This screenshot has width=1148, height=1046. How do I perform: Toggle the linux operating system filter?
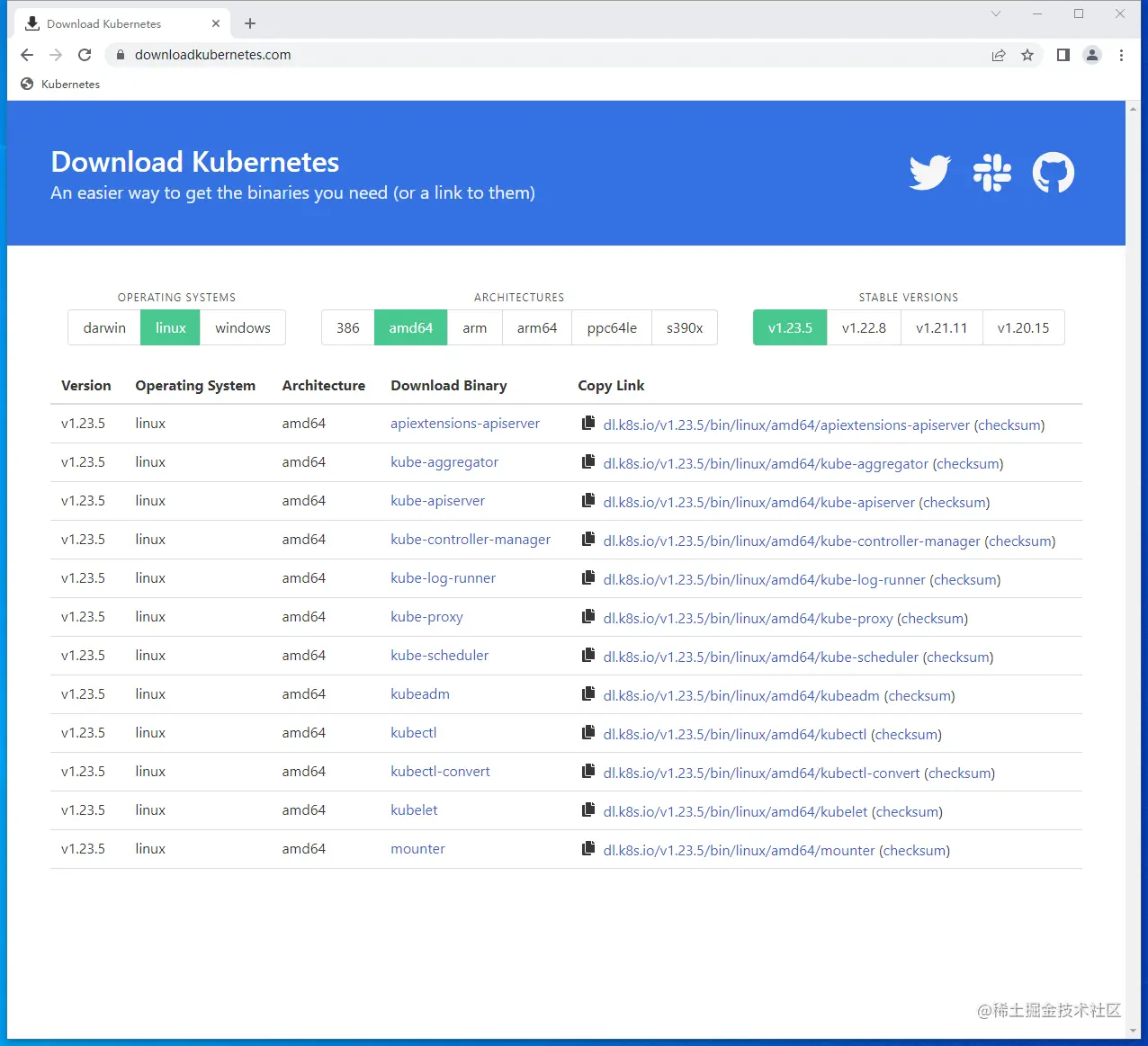tap(170, 327)
